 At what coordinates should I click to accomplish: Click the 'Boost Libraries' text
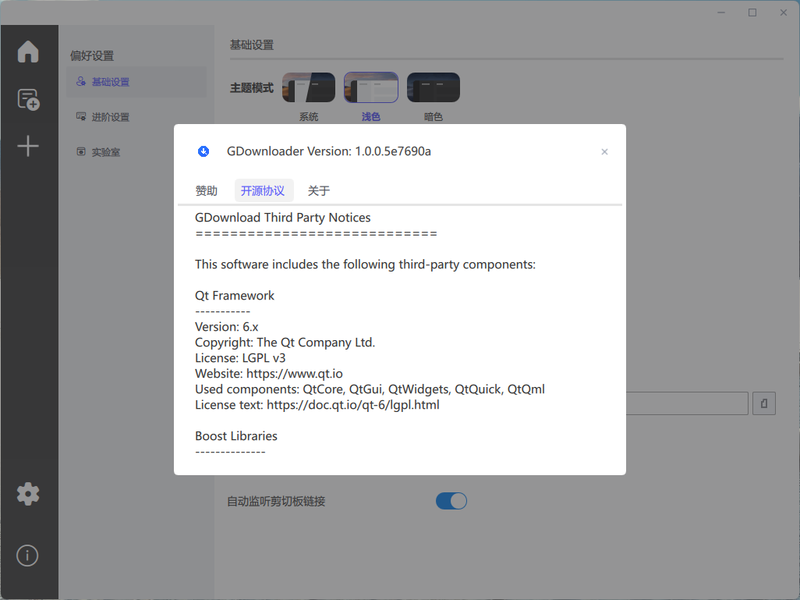point(236,436)
